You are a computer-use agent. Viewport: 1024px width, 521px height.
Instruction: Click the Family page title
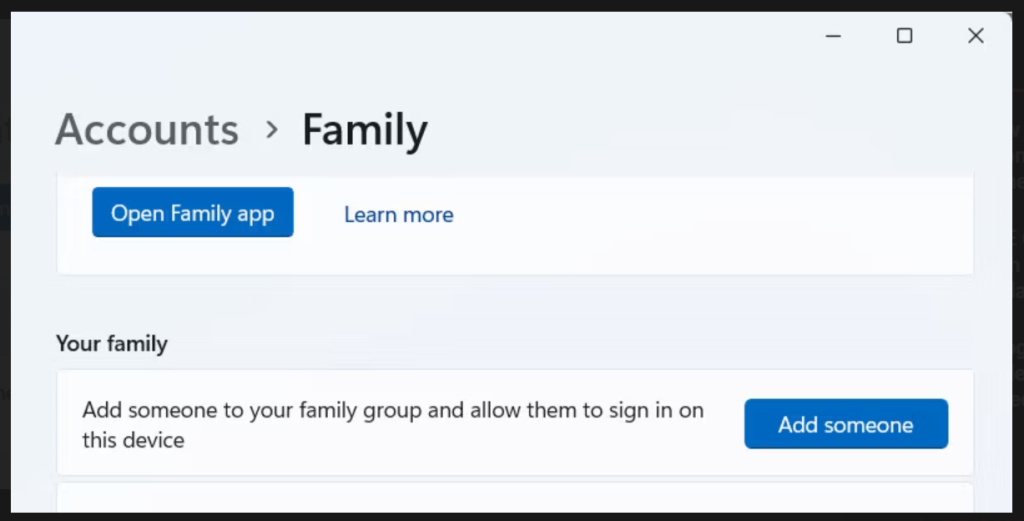(x=365, y=130)
